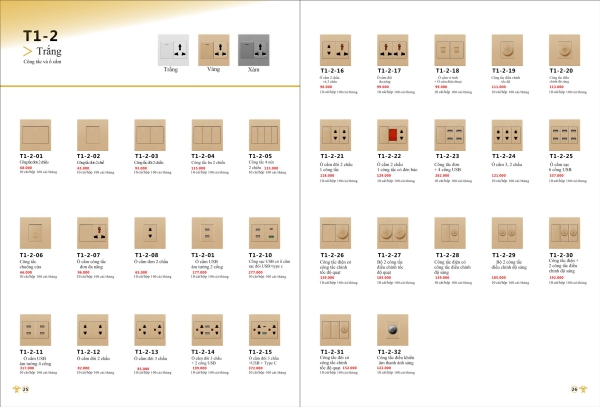This screenshot has width=600, height=407.
Task: Open the T1-2-24 triple socket image
Action: (x=507, y=135)
